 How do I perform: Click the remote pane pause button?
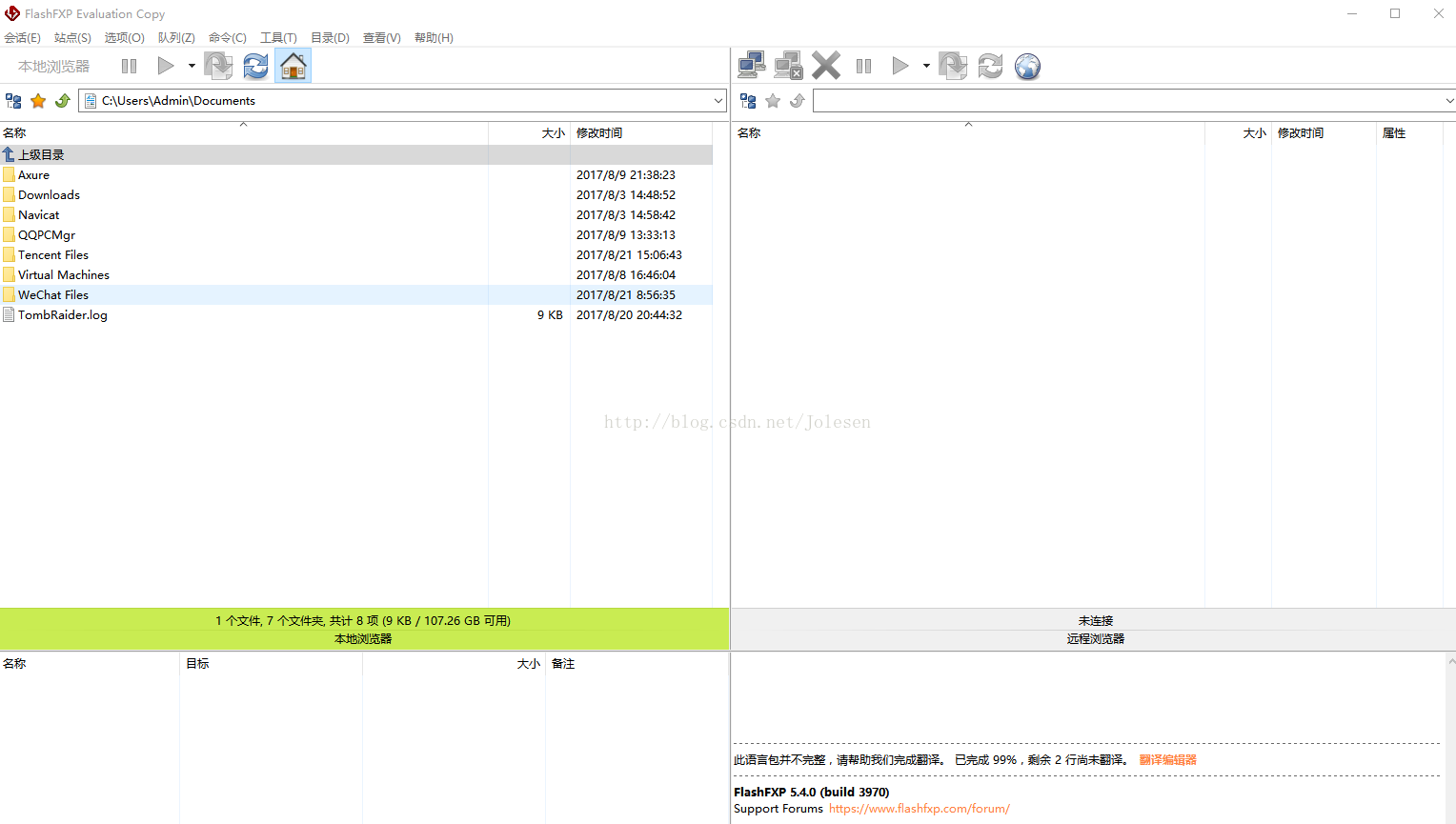click(864, 66)
